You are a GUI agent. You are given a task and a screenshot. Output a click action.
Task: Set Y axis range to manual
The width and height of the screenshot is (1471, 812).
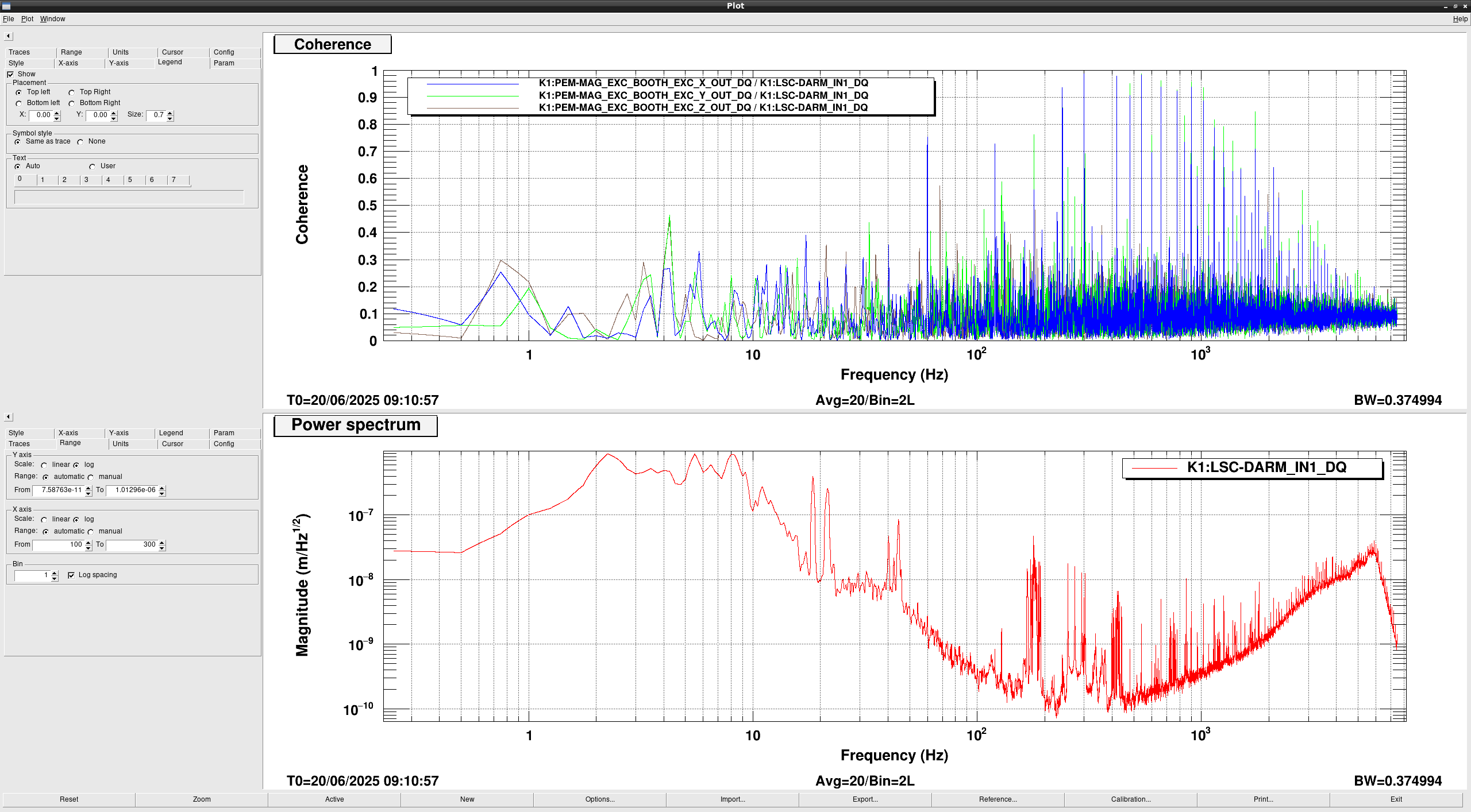point(91,477)
